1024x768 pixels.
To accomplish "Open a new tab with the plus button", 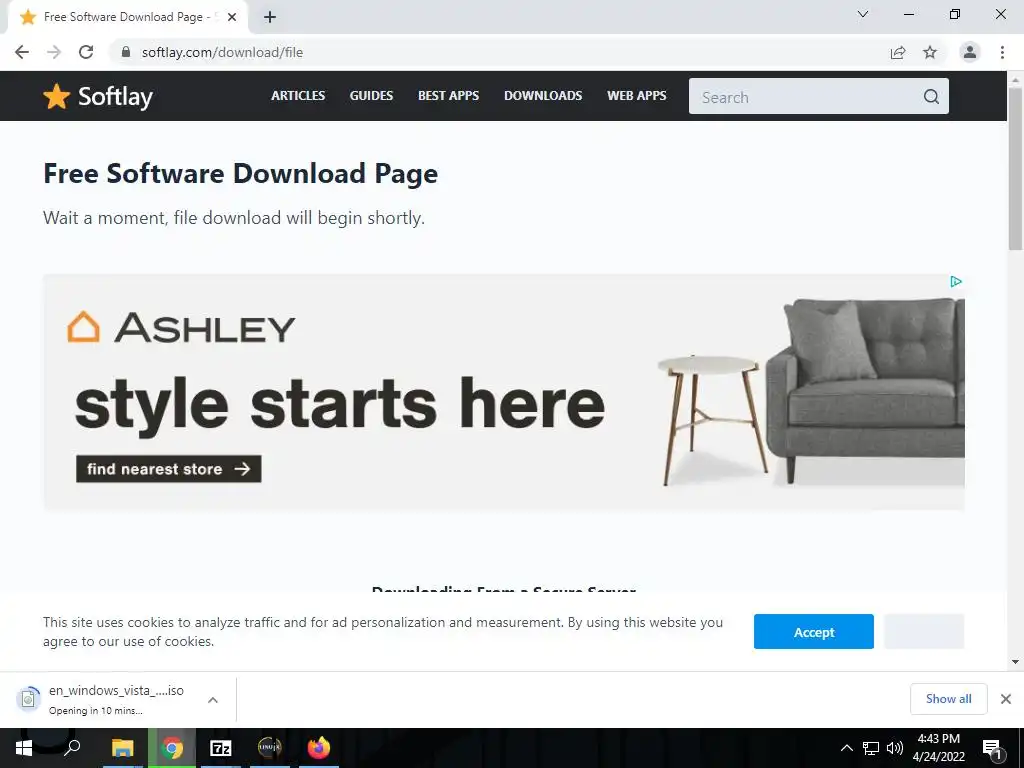I will 270,17.
